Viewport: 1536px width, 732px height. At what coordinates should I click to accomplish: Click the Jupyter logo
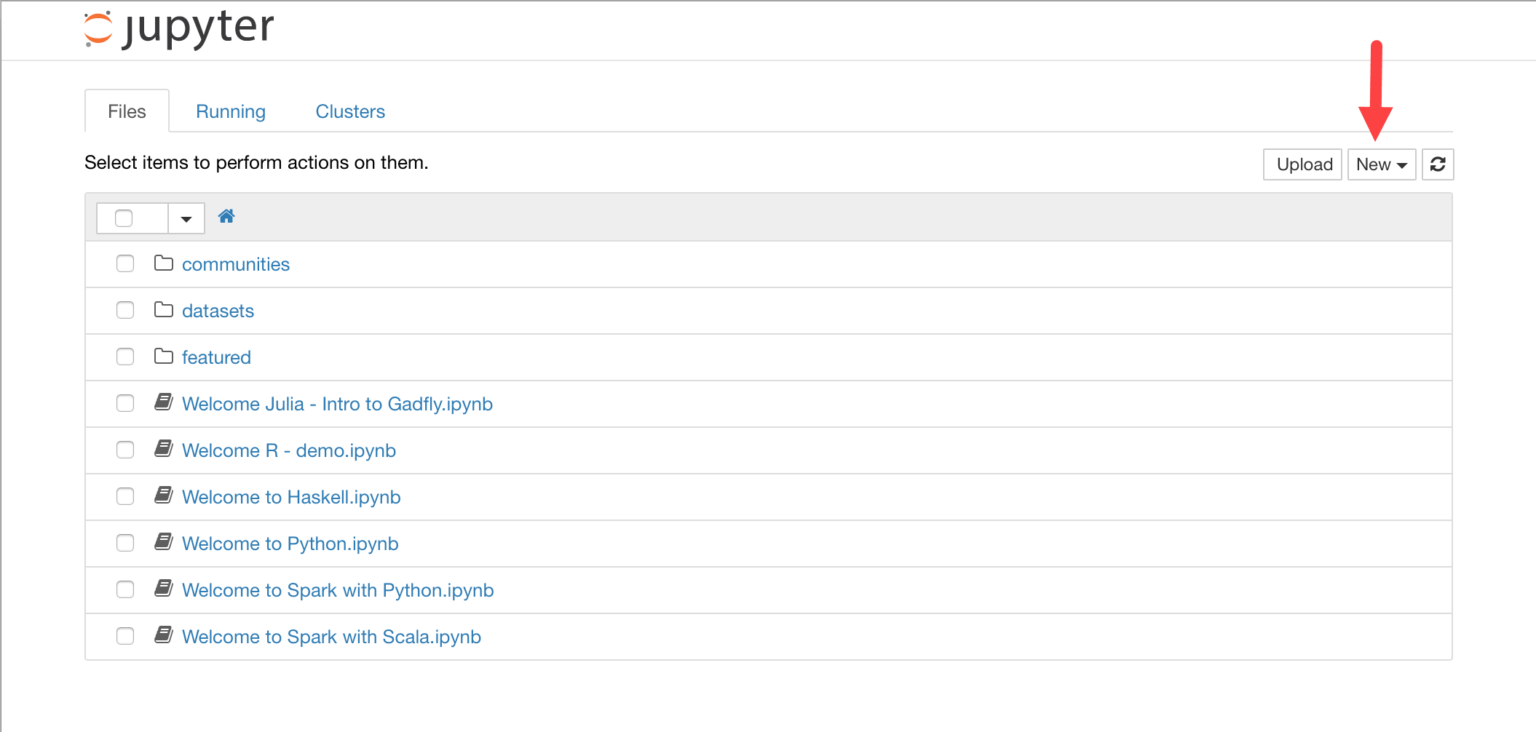pyautogui.click(x=179, y=29)
